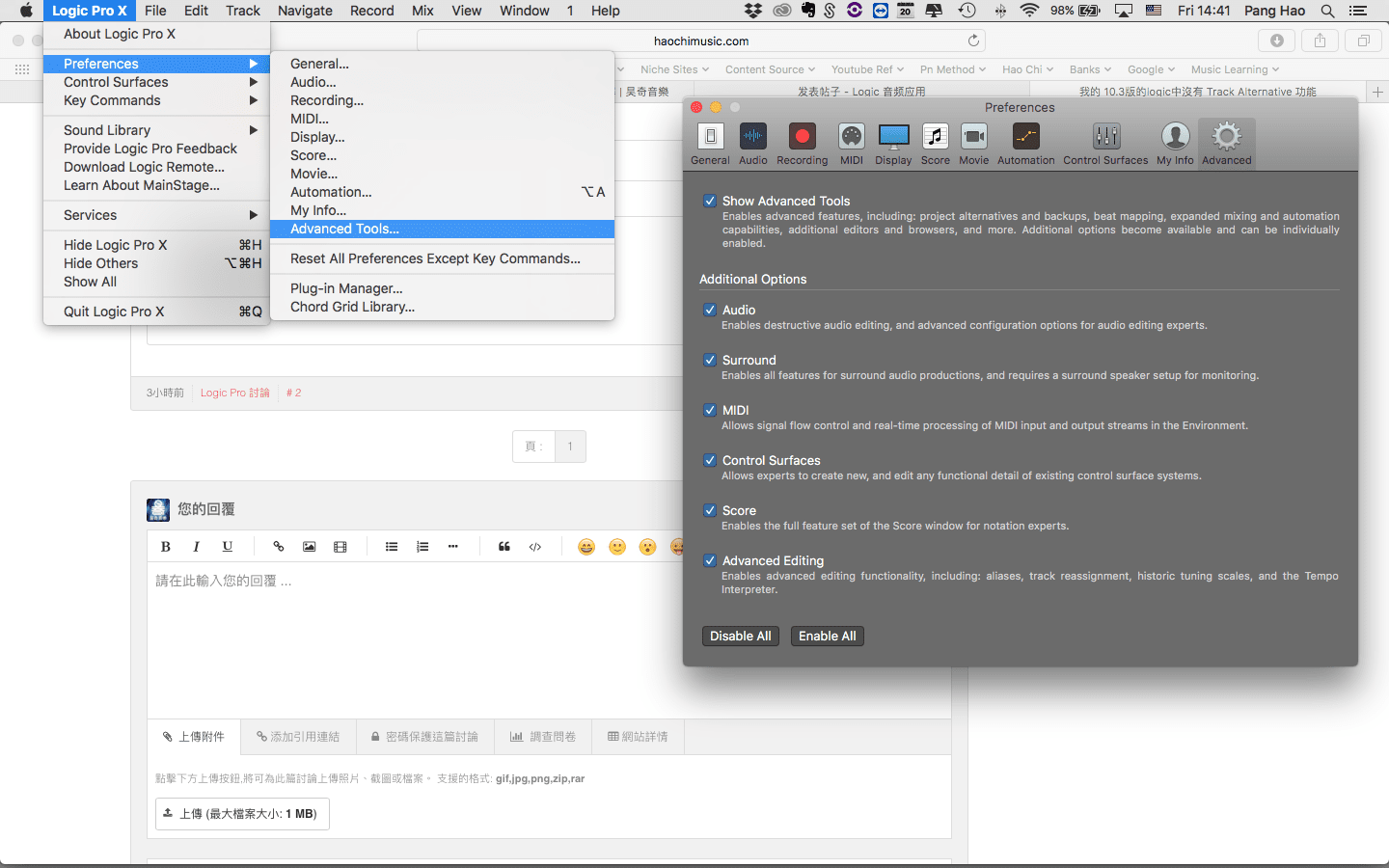This screenshot has width=1389, height=868.
Task: Pick the grinning emoji in editor
Action: click(586, 547)
